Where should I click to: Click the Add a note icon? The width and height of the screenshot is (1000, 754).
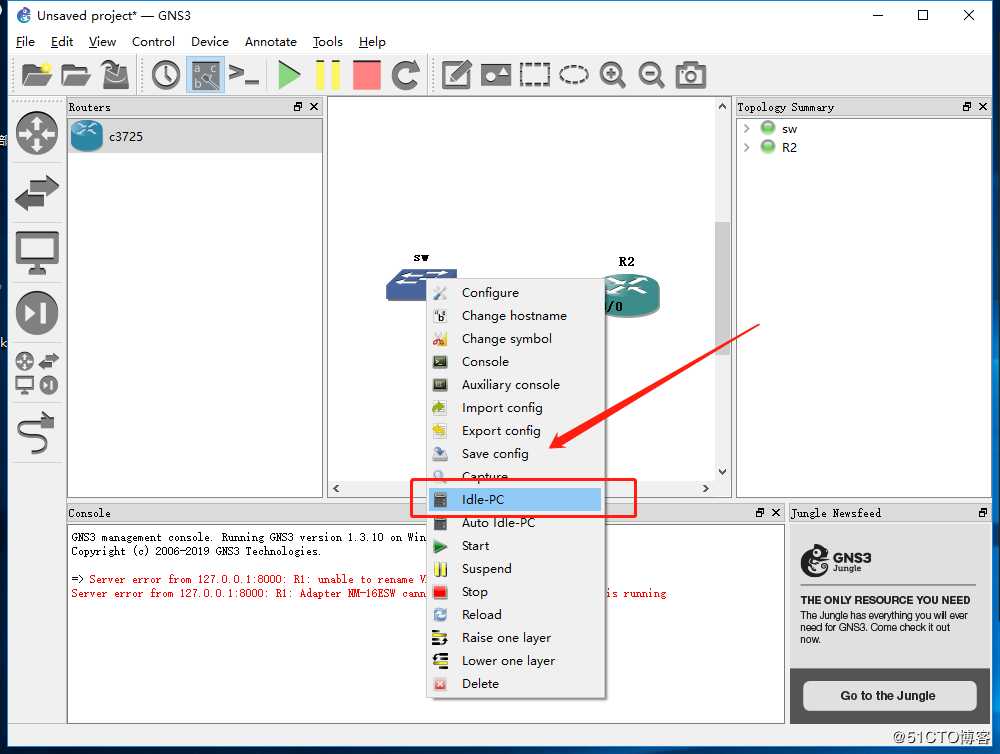(x=457, y=75)
